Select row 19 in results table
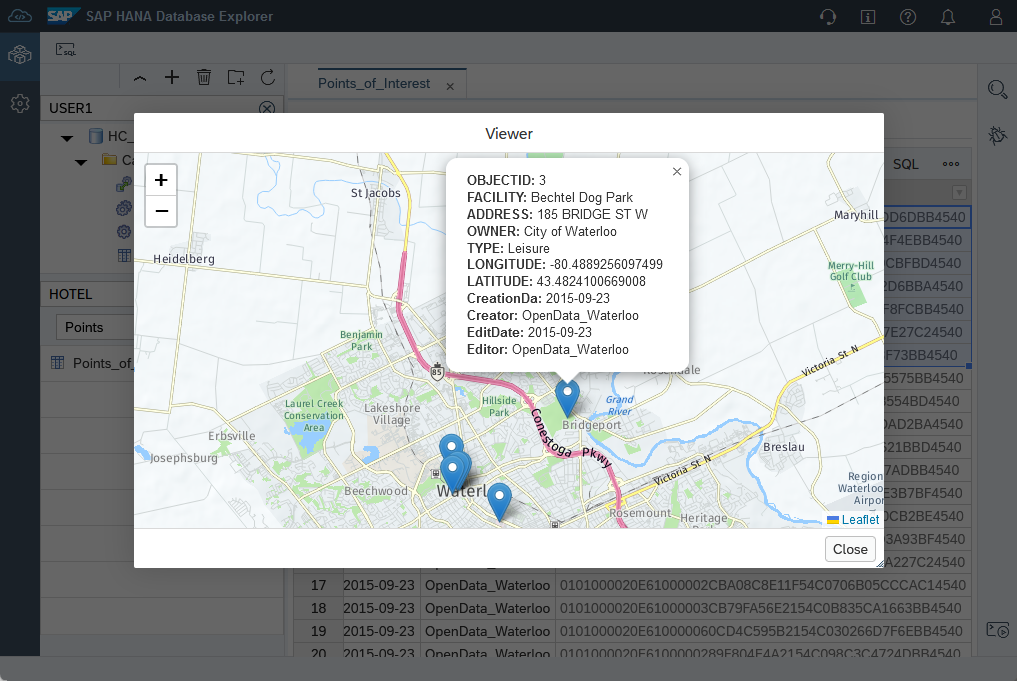Screen dimensions: 1017x681 pos(318,631)
